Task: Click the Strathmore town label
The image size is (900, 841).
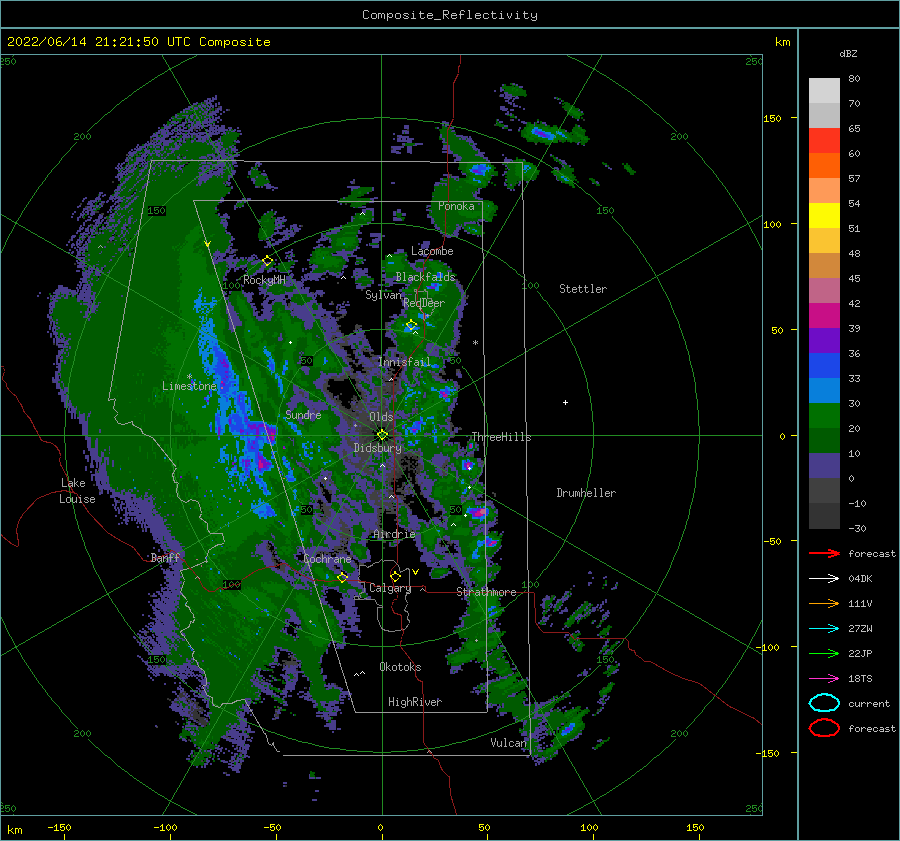Action: [x=486, y=592]
